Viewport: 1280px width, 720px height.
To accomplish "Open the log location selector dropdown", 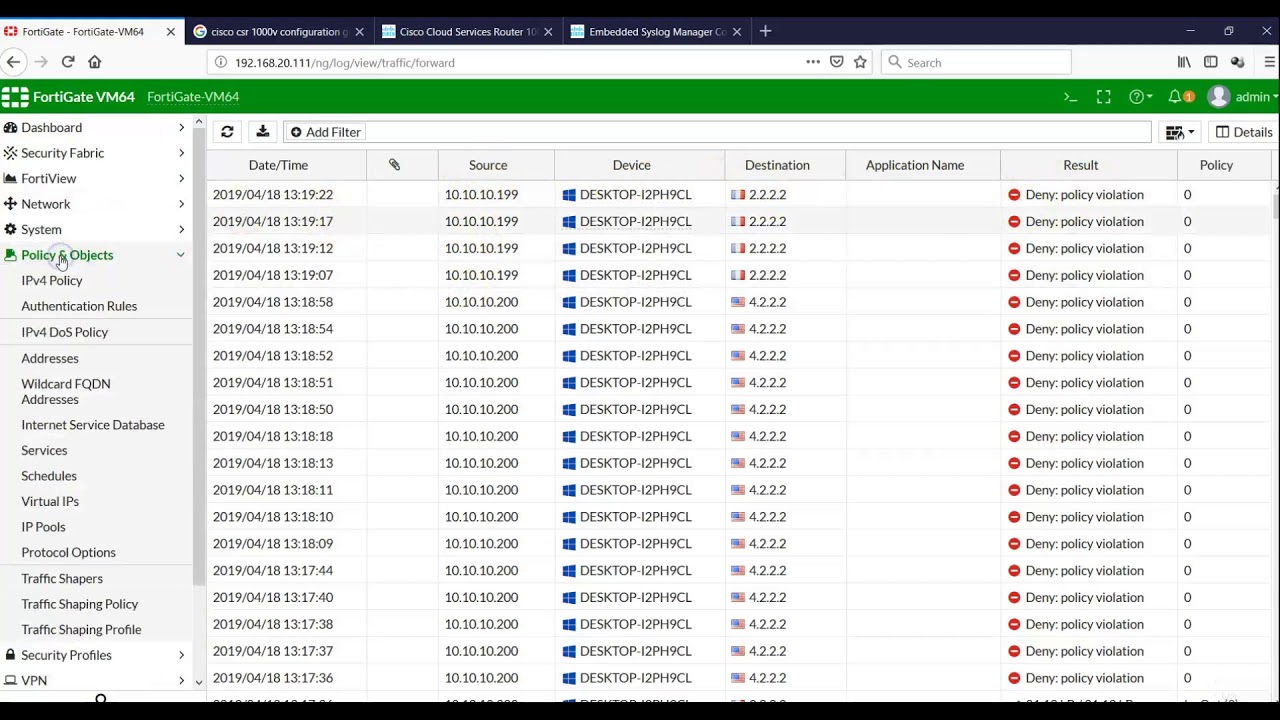I will pyautogui.click(x=1180, y=132).
